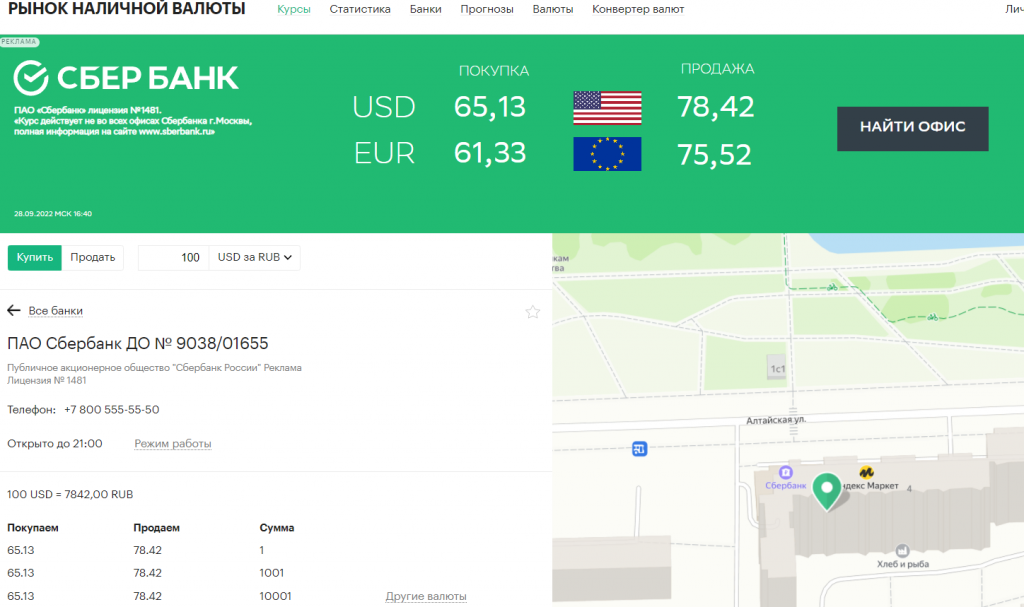Navigate to Прогнозы

(487, 9)
